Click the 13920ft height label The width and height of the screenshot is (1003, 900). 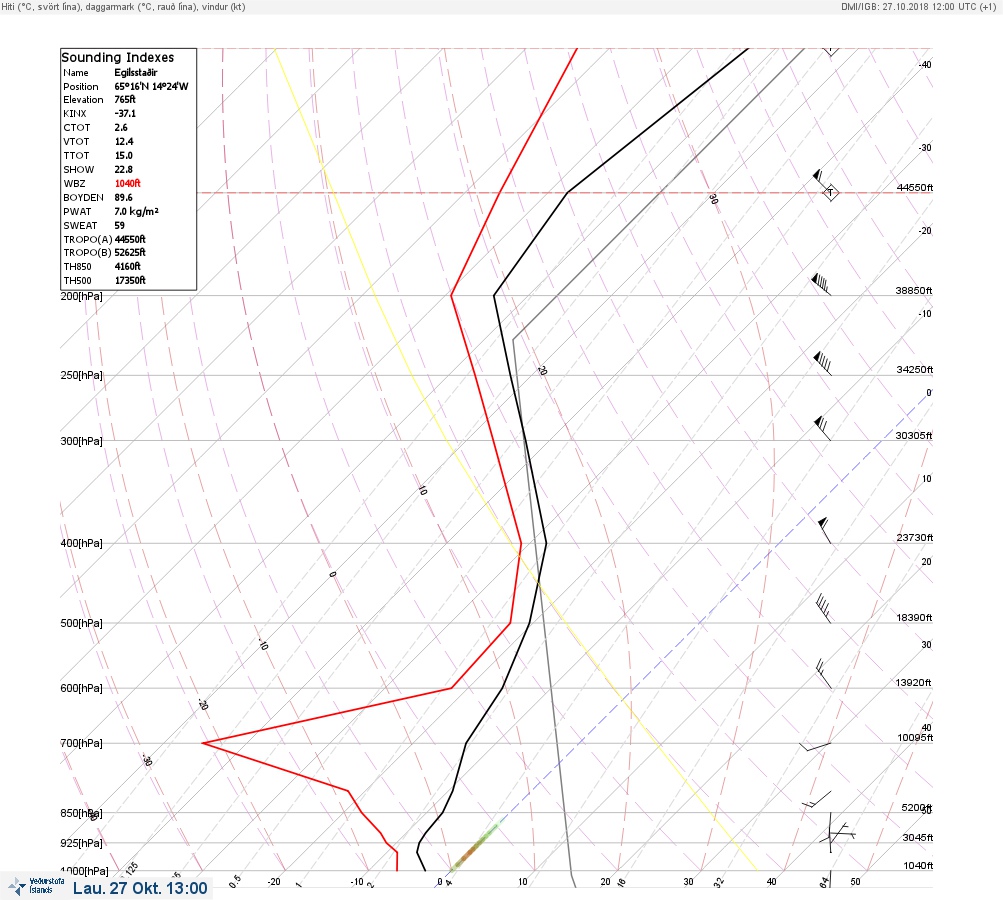click(913, 683)
